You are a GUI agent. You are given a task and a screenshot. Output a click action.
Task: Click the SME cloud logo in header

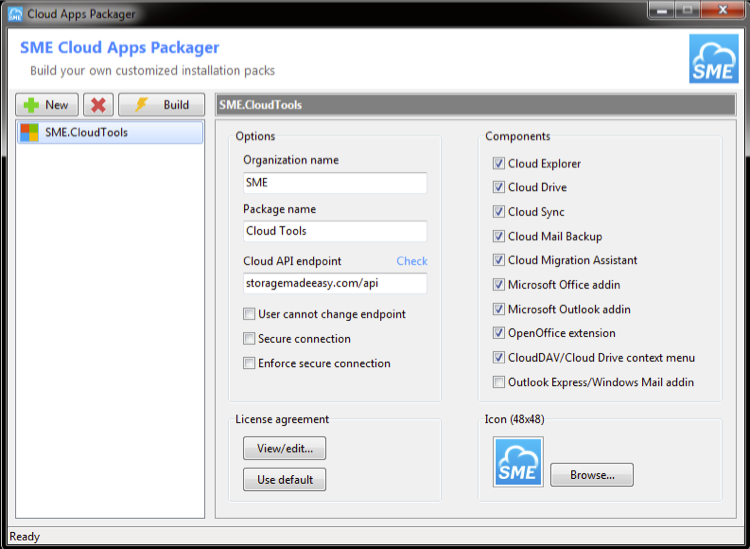click(714, 59)
